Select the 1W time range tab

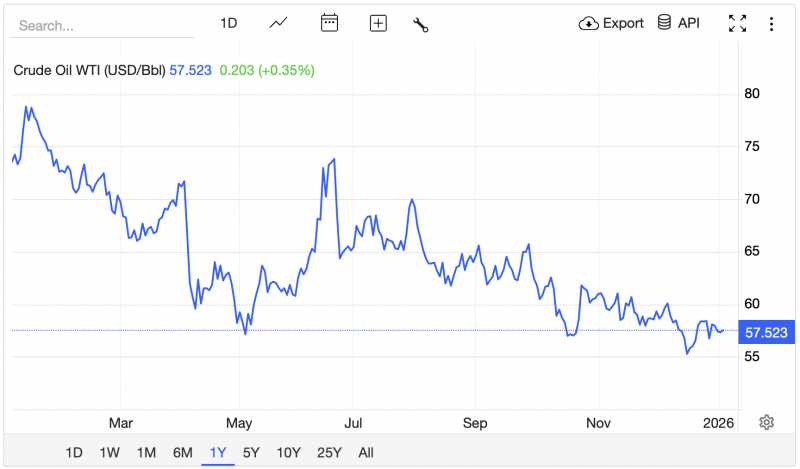(x=111, y=452)
